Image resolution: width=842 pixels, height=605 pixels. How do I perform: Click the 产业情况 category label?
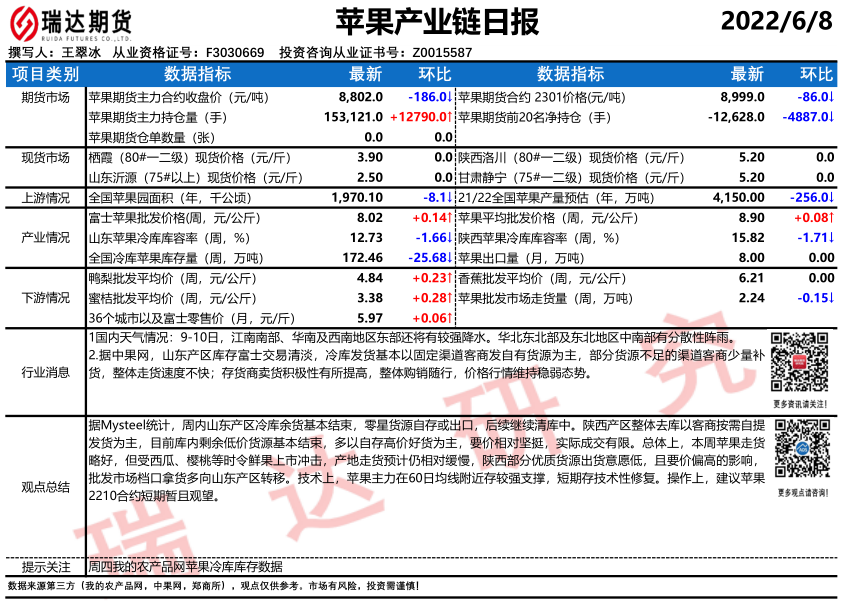45,238
